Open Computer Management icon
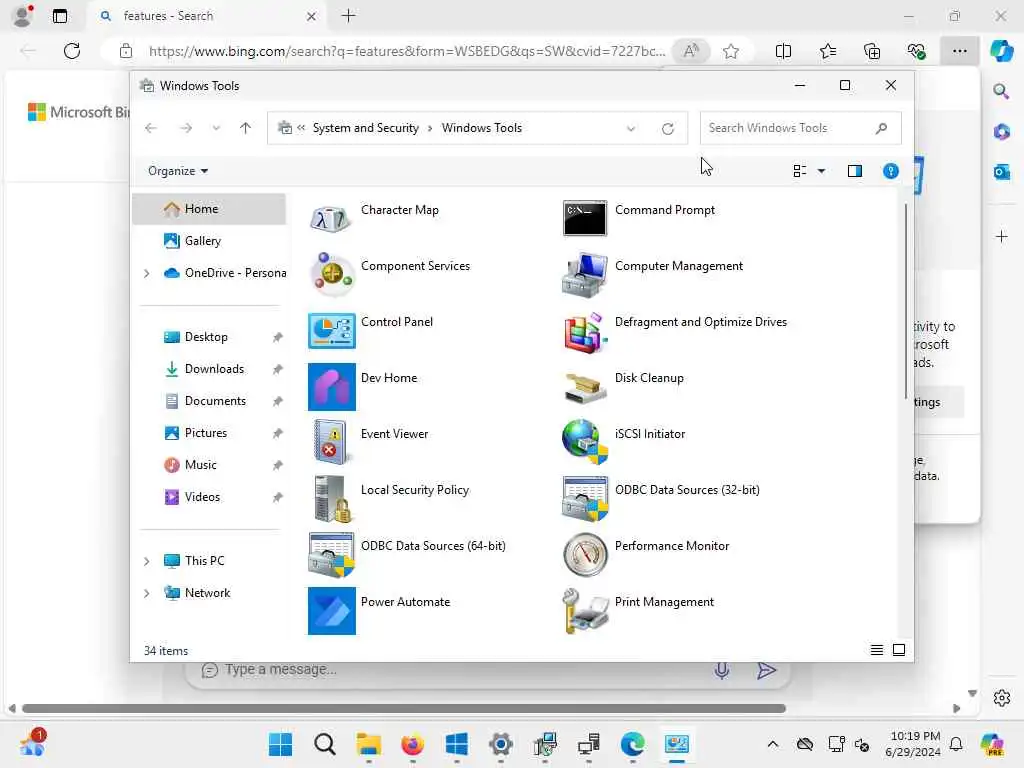Screen dimensions: 1024x768 (x=584, y=274)
